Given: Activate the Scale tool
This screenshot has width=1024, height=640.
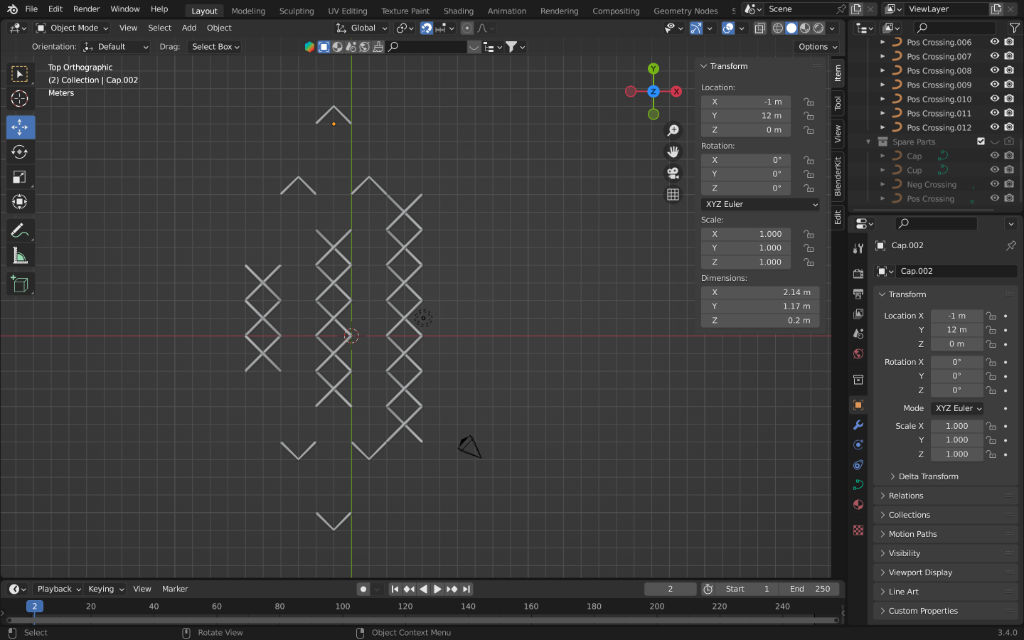Looking at the screenshot, I should coord(20,178).
